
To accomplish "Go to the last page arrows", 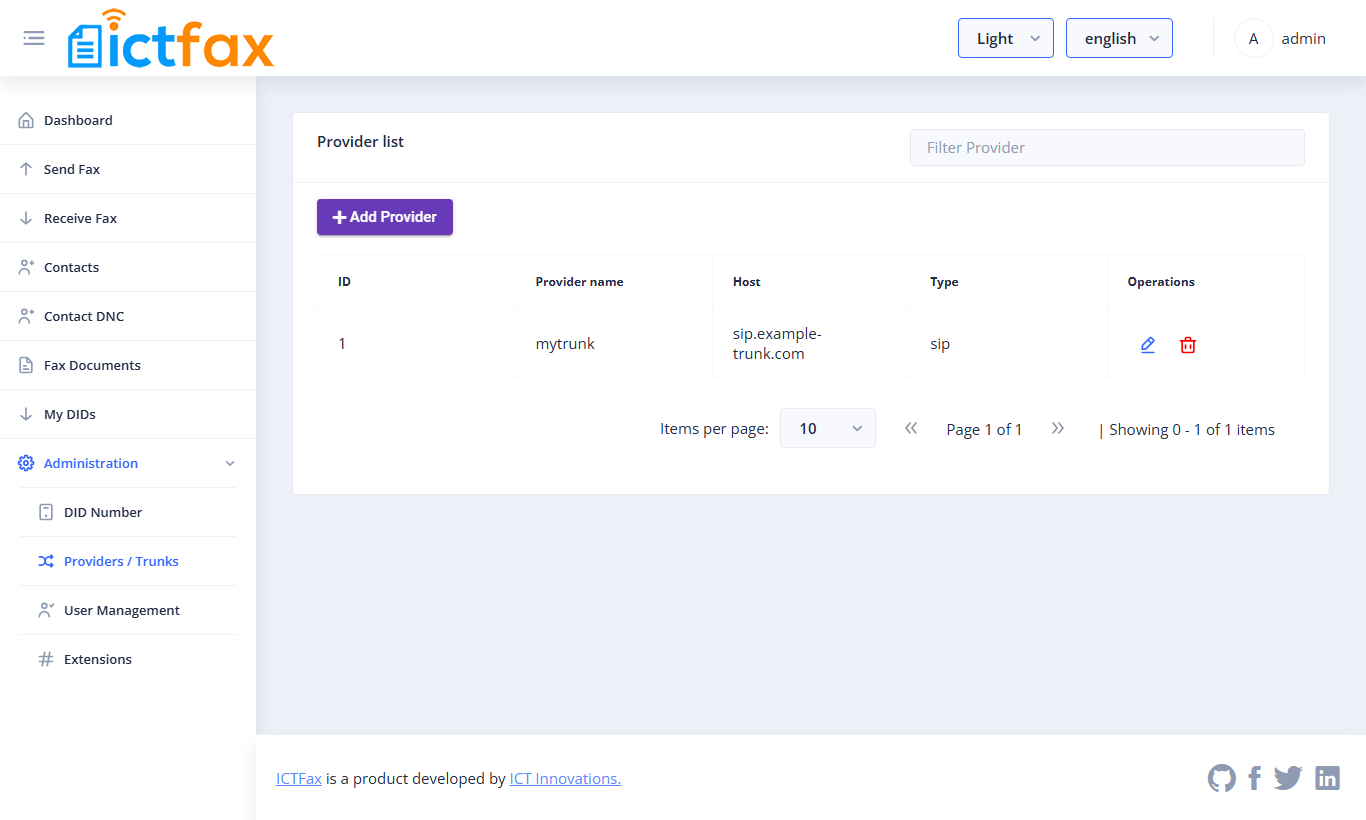I will [x=1058, y=428].
